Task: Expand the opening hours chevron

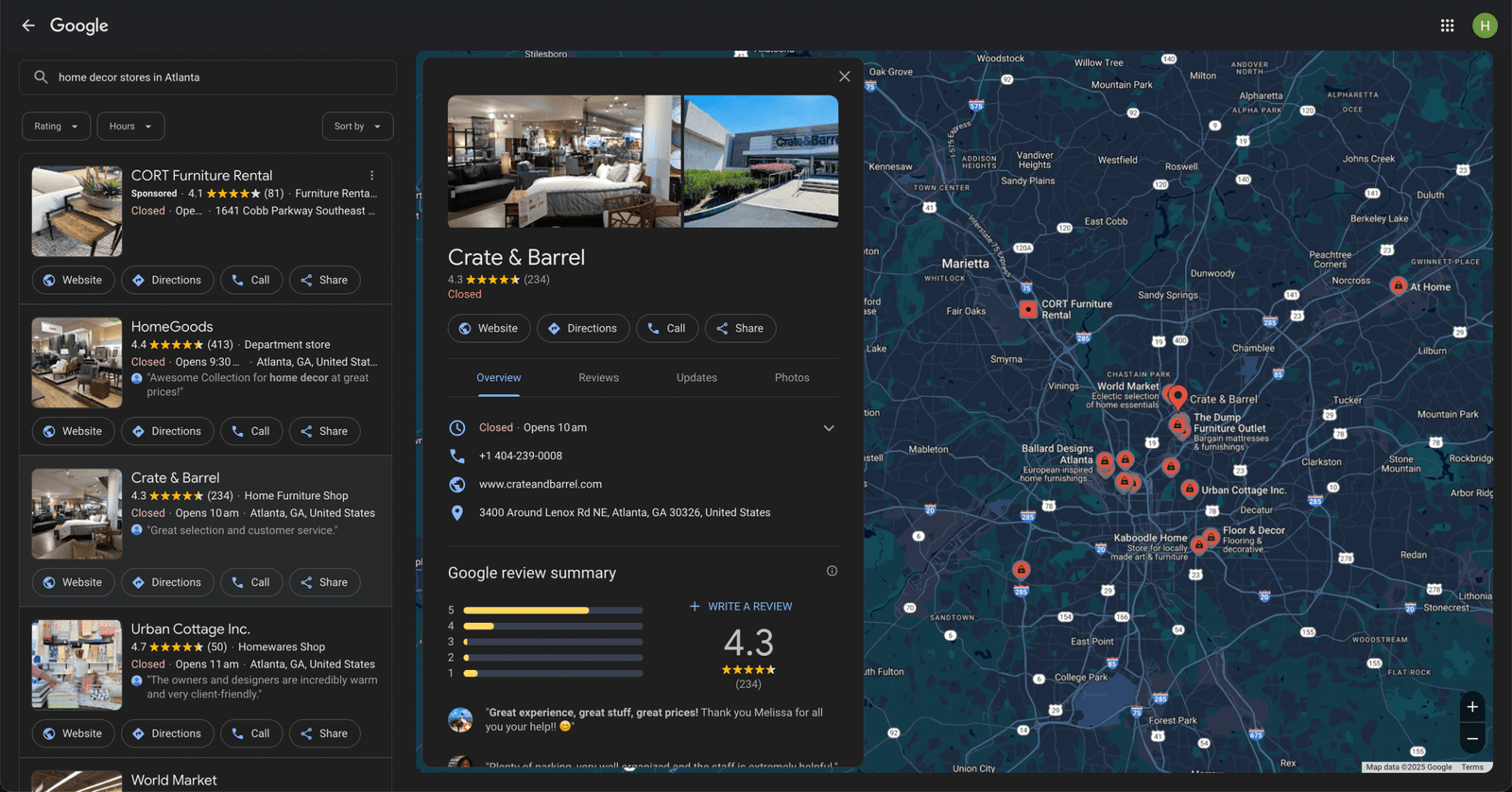Action: coord(829,428)
